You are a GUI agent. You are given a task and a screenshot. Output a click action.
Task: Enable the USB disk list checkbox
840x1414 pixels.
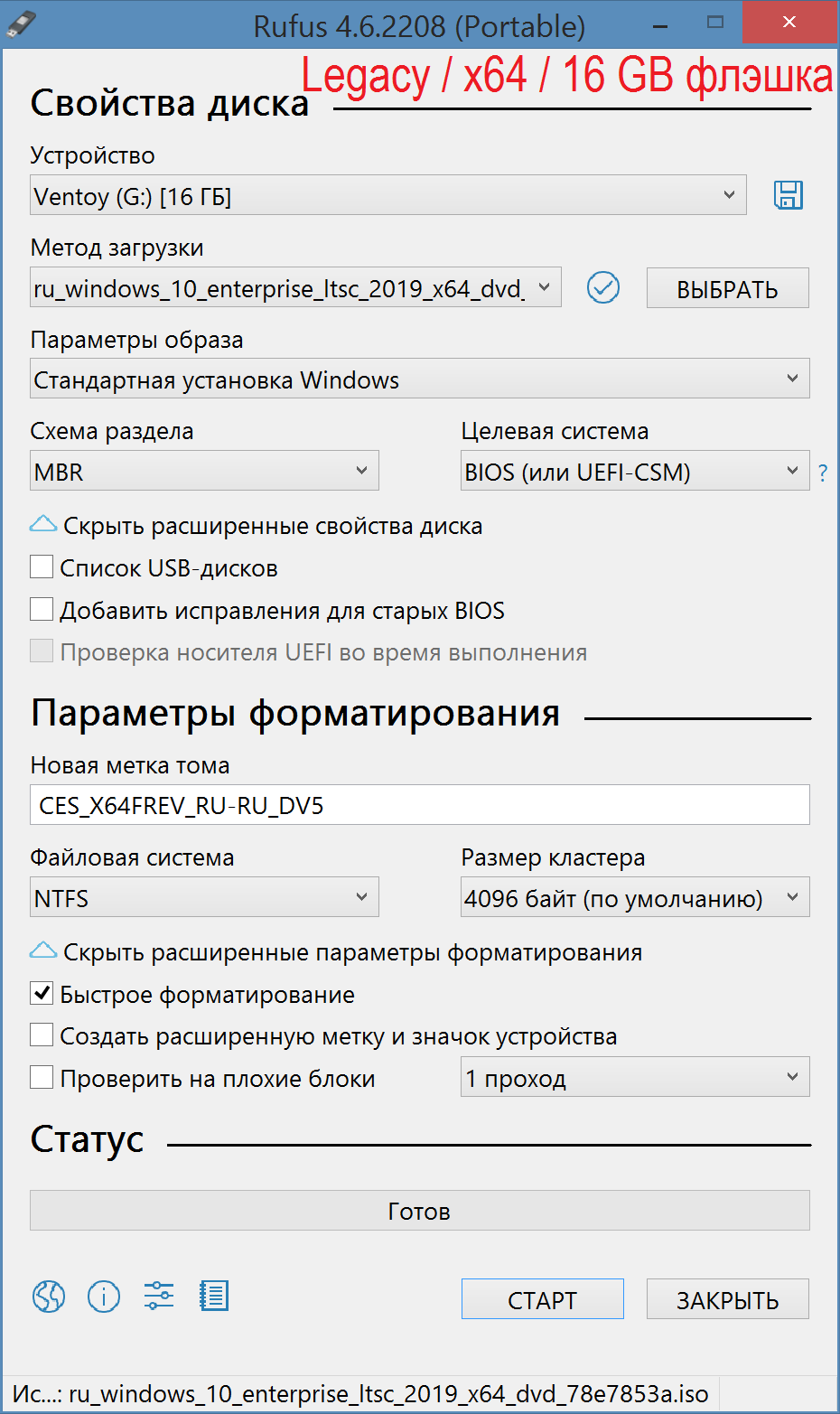coord(42,567)
